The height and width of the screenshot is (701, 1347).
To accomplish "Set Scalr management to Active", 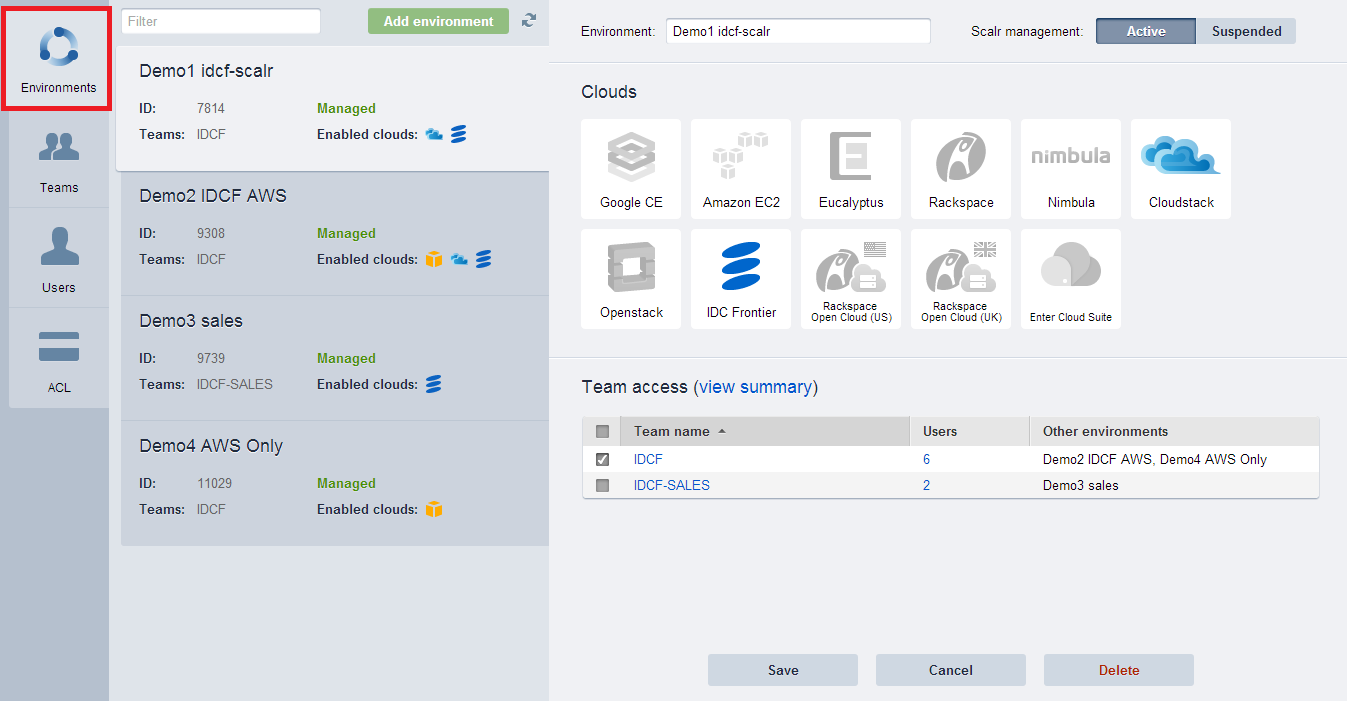I will coord(1146,31).
